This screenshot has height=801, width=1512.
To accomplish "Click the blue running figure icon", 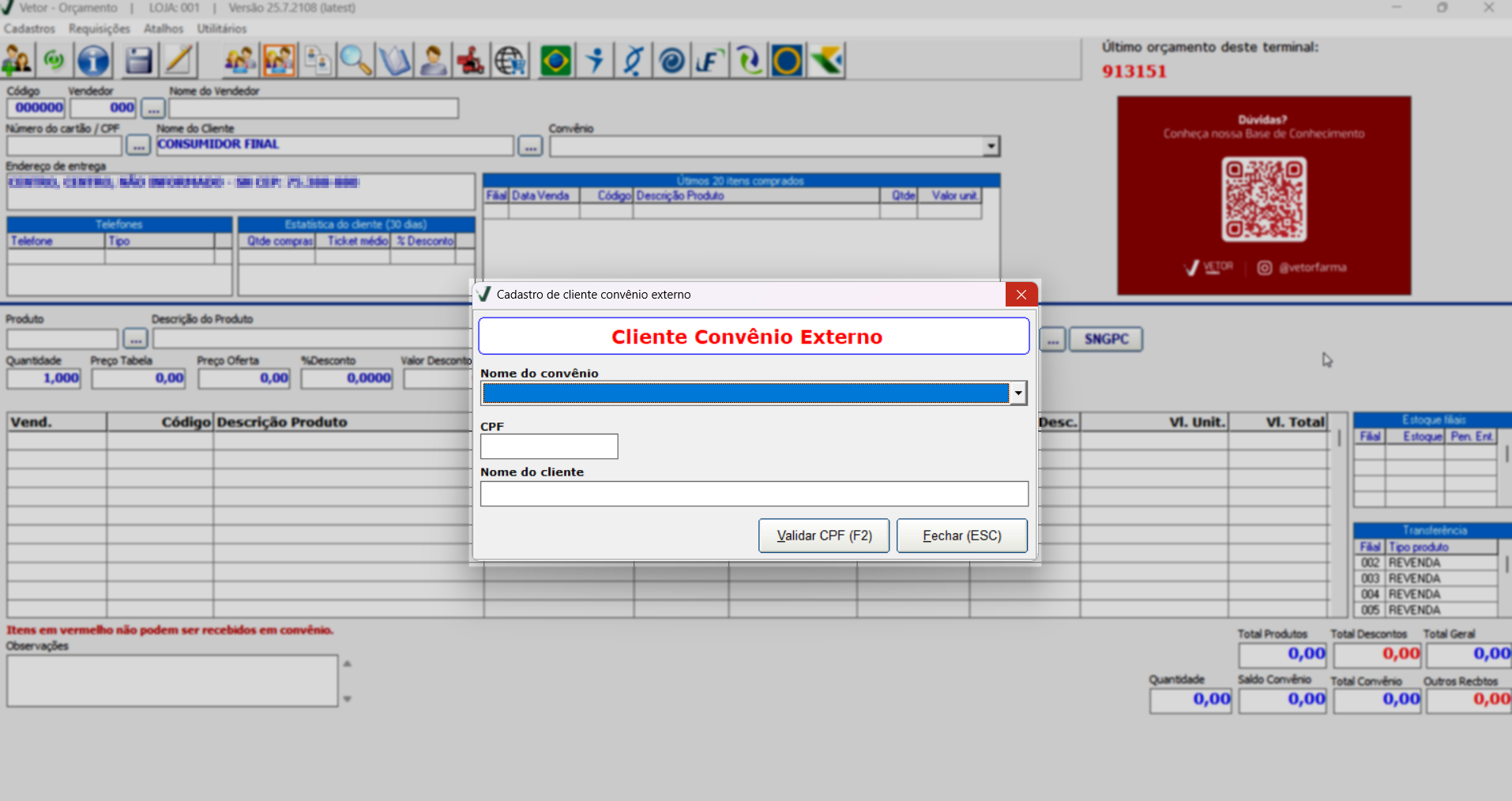I will 596,61.
